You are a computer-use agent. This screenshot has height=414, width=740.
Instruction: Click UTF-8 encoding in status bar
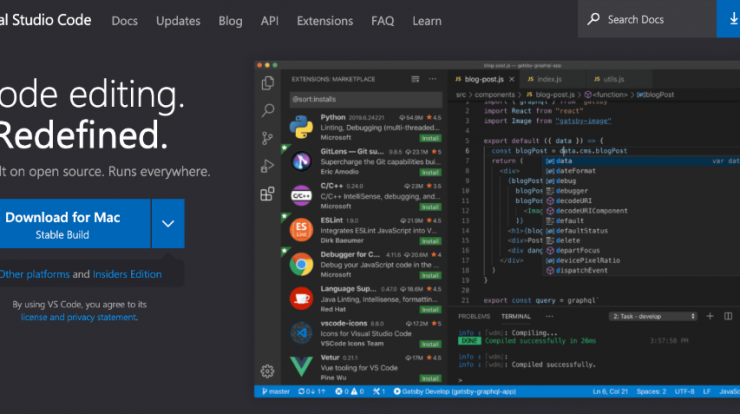coord(684,391)
